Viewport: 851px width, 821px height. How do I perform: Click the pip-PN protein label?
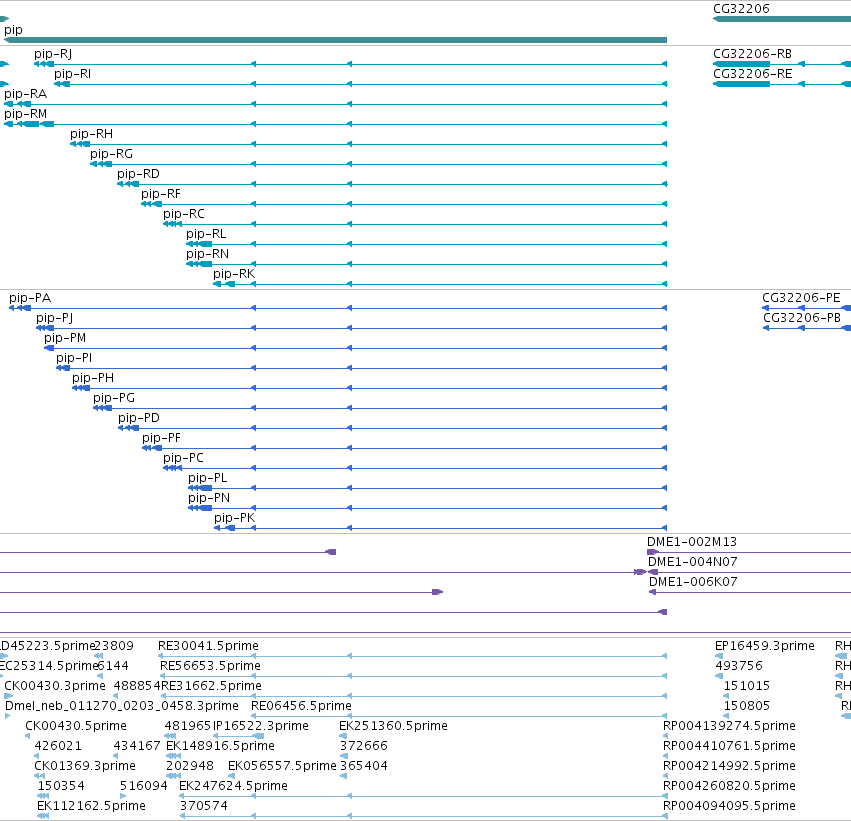point(209,498)
